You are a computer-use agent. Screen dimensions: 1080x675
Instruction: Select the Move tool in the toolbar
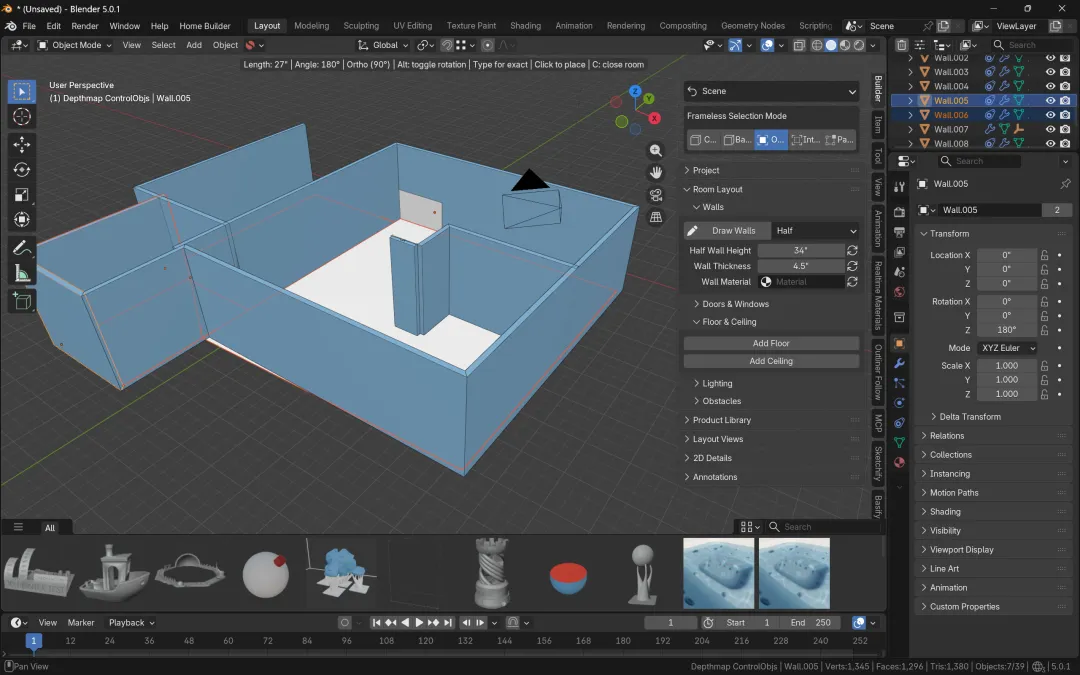(22, 144)
